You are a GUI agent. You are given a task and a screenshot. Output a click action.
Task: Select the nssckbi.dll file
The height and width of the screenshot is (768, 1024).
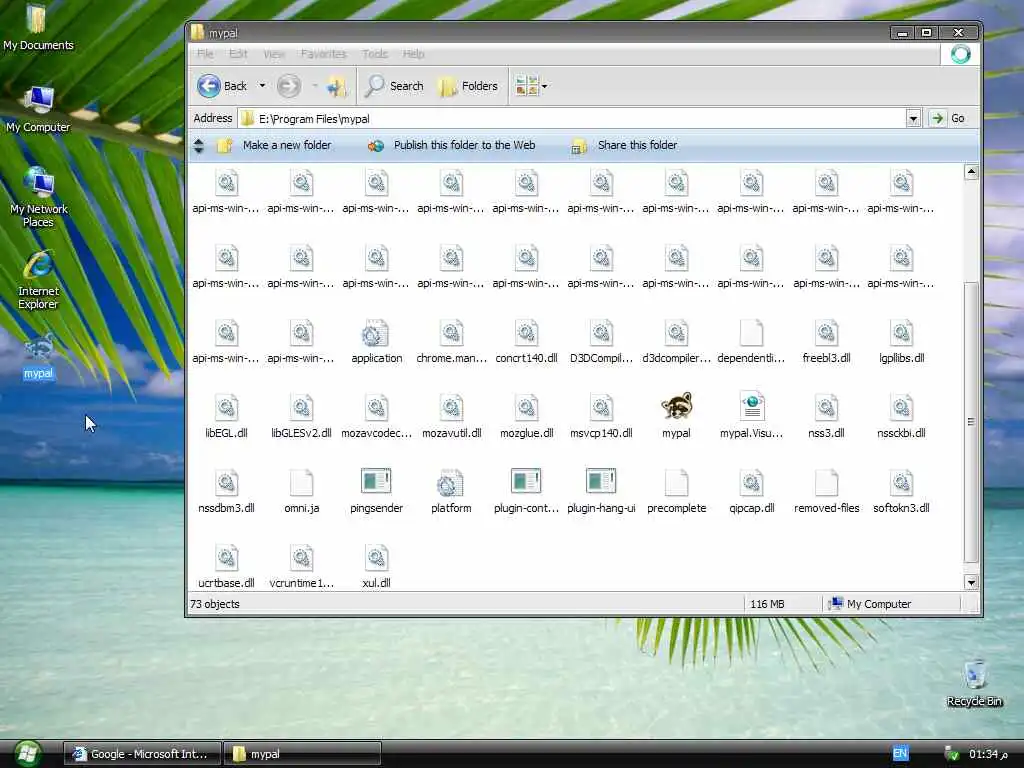tap(901, 415)
